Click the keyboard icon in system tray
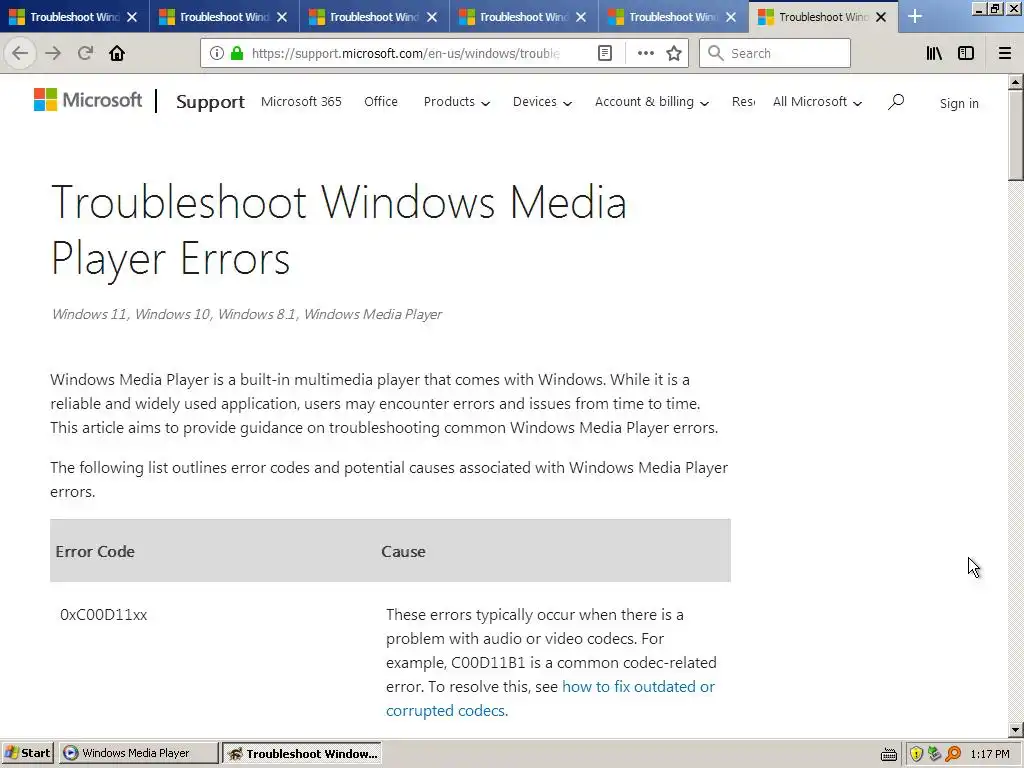 889,754
